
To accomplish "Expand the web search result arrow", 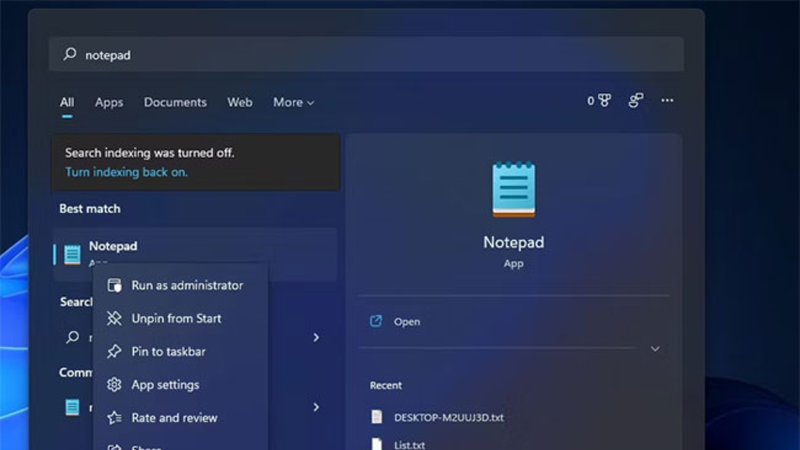I will pyautogui.click(x=316, y=338).
